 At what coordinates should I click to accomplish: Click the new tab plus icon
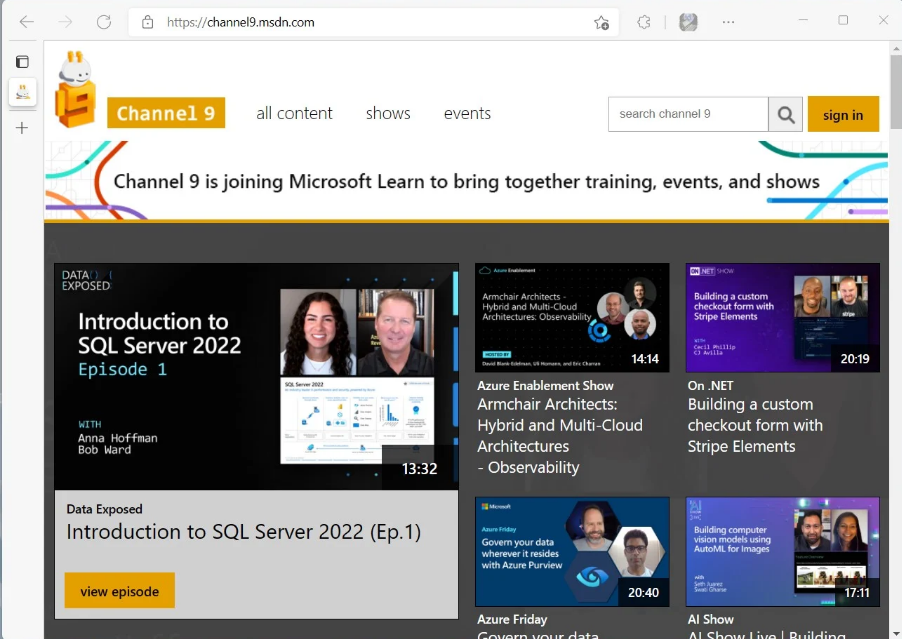22,128
